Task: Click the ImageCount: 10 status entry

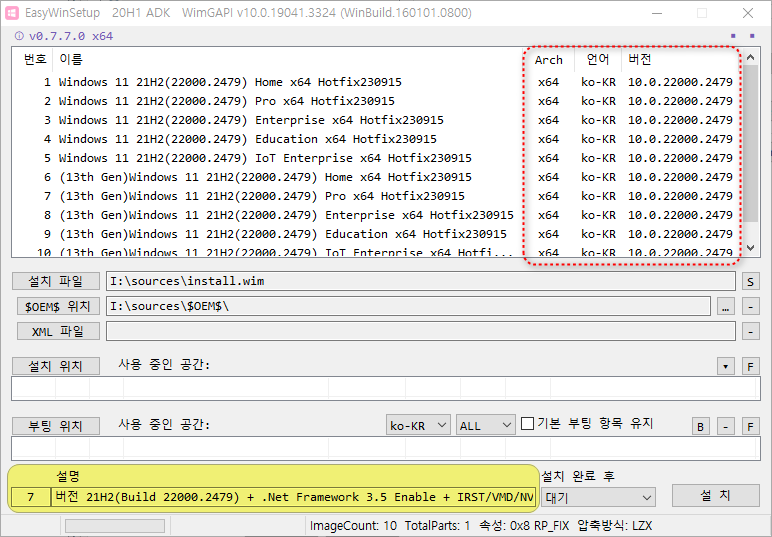Action: pos(353,526)
